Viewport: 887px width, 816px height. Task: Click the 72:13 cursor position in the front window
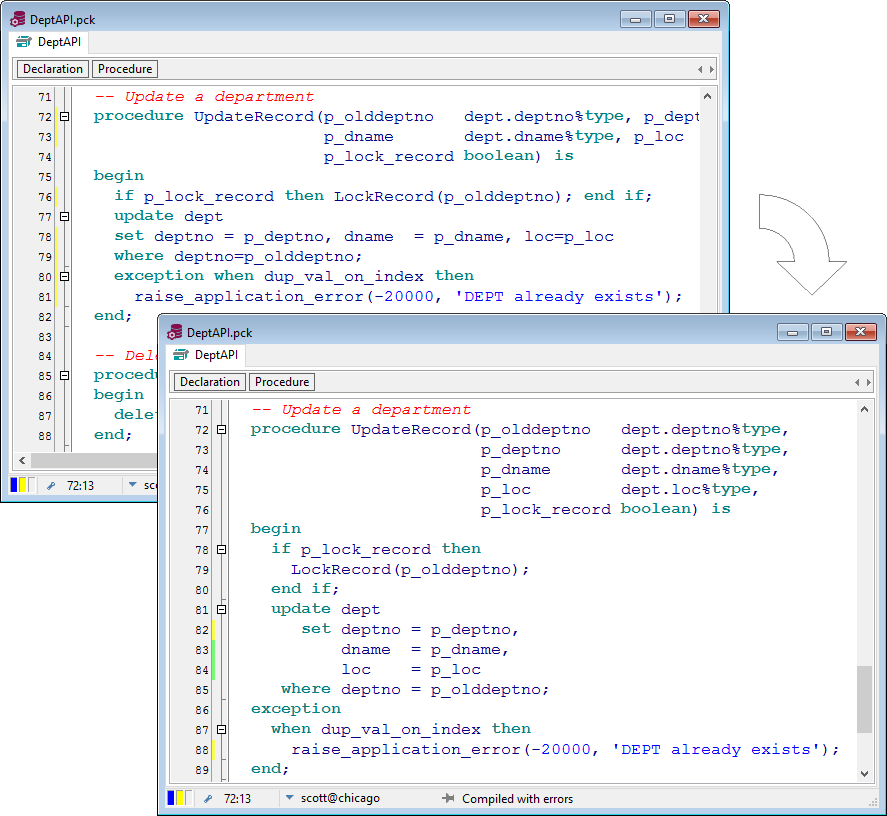(x=238, y=799)
